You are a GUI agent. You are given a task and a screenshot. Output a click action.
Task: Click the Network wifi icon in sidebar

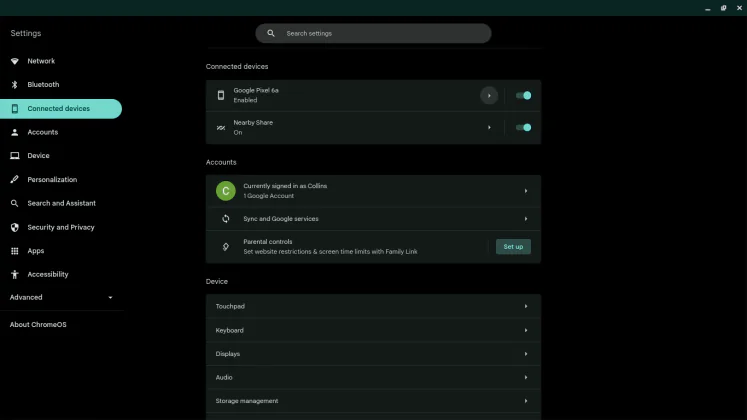[x=15, y=61]
